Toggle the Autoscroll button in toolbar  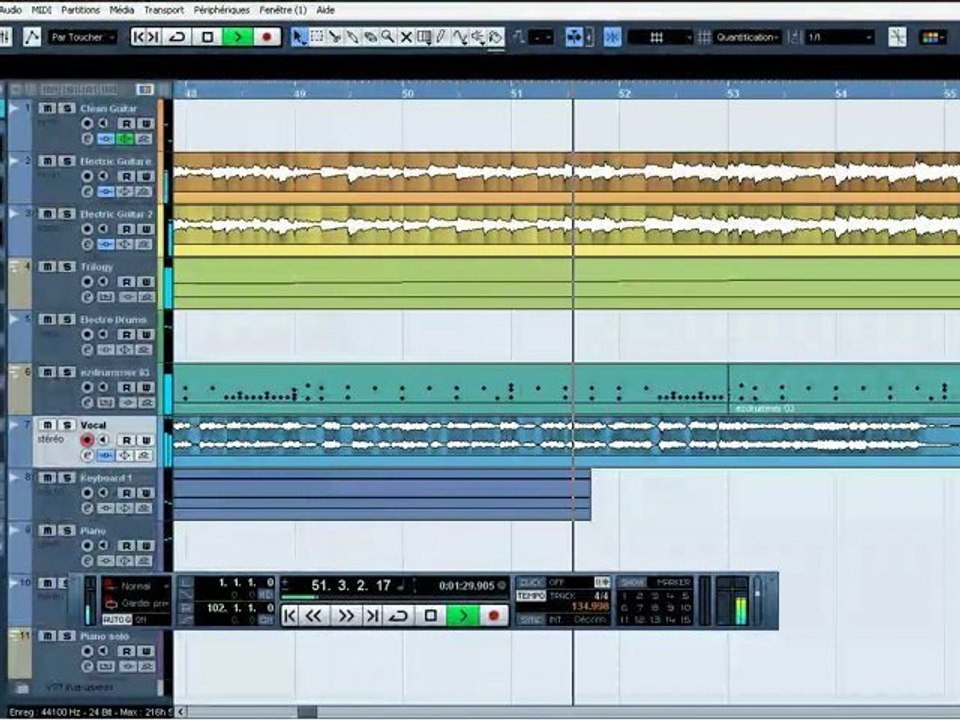pyautogui.click(x=574, y=37)
